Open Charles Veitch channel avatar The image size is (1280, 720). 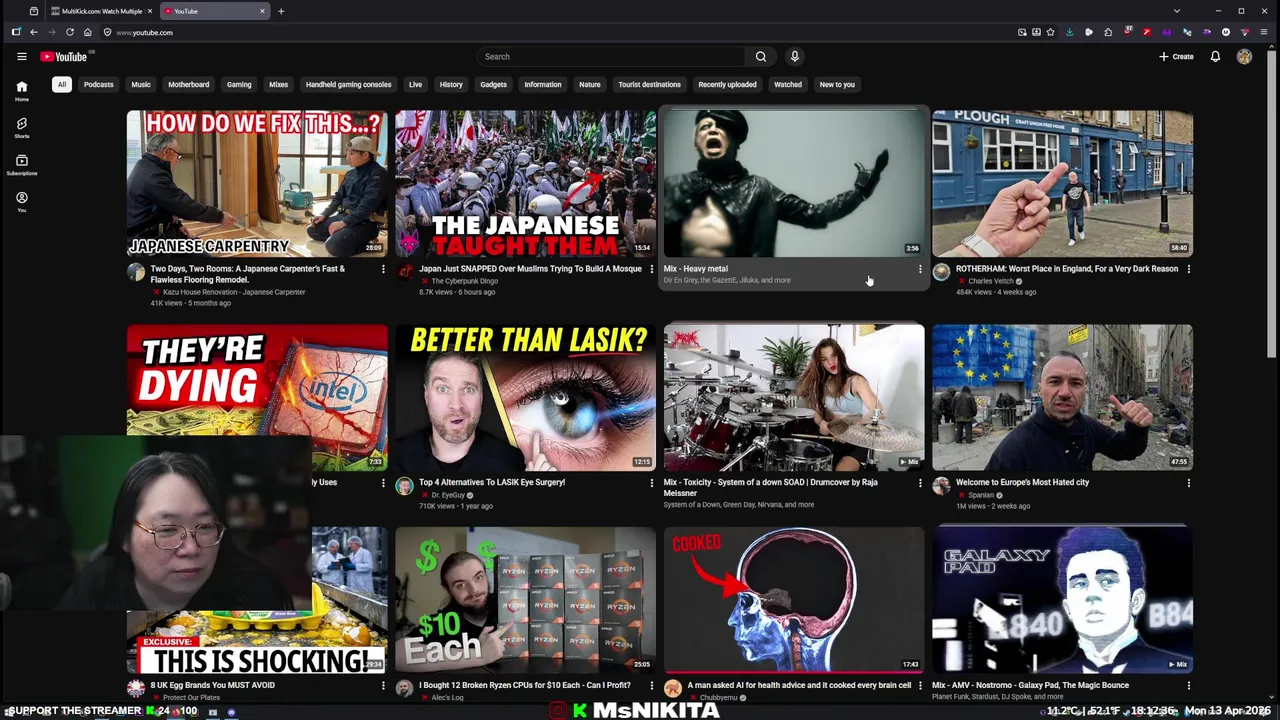(x=941, y=272)
